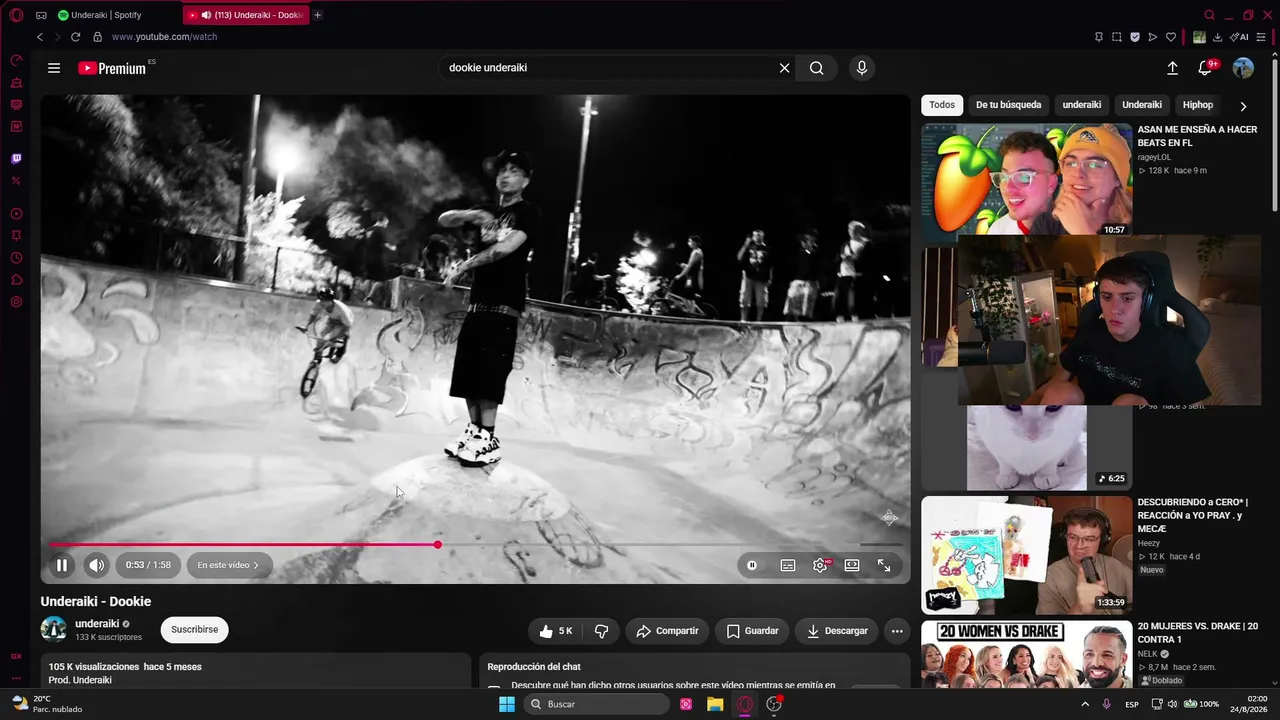Open the YouTube notifications bell
The height and width of the screenshot is (720, 1280).
1206,68
